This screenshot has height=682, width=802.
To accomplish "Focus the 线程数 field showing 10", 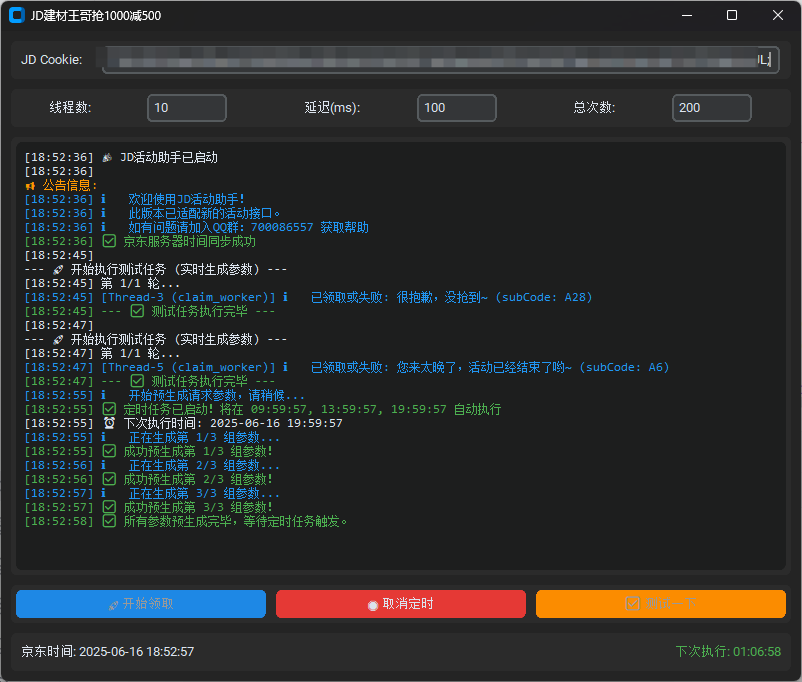I will coord(186,108).
